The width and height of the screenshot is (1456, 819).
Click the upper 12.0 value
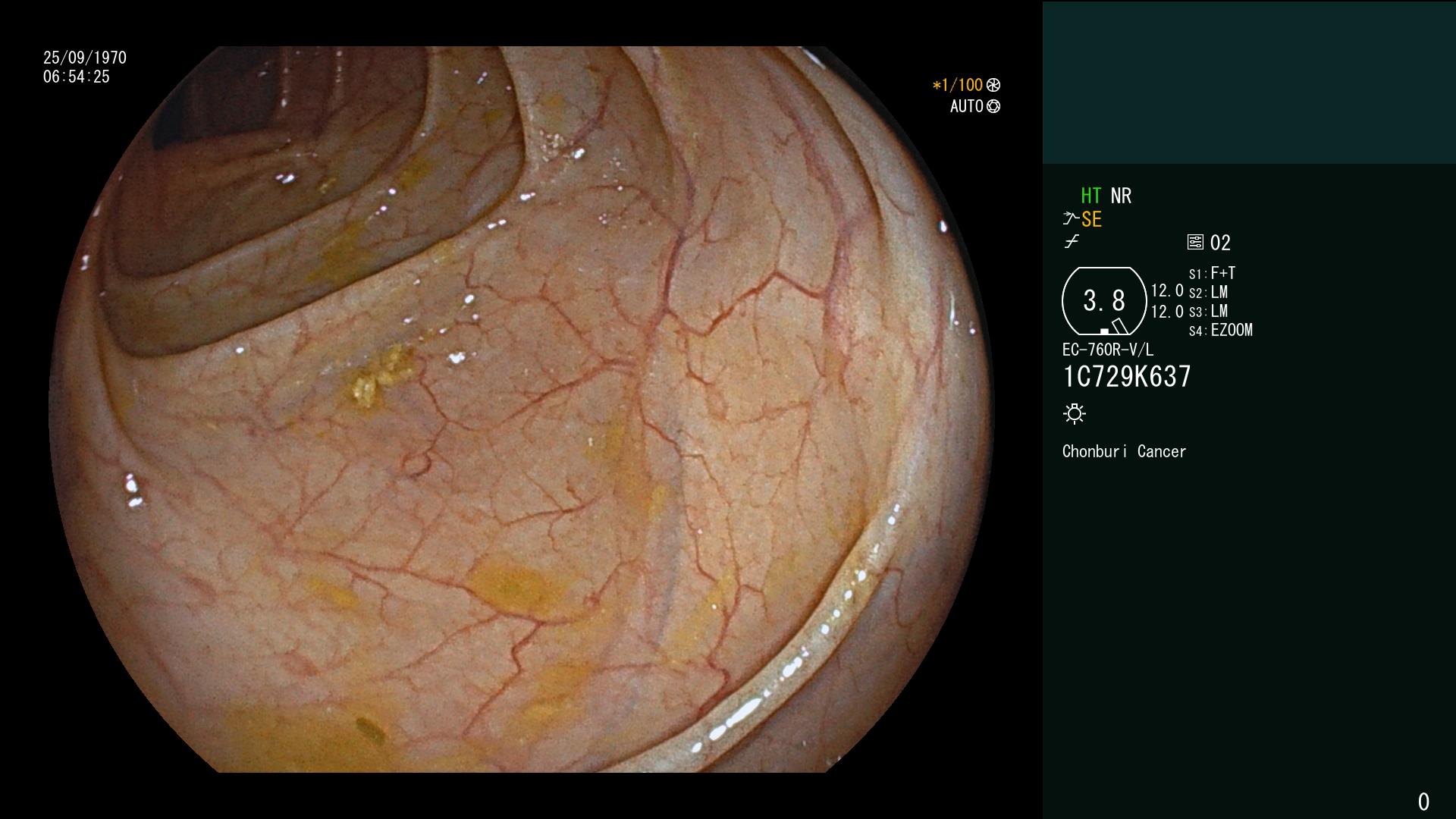point(1167,291)
